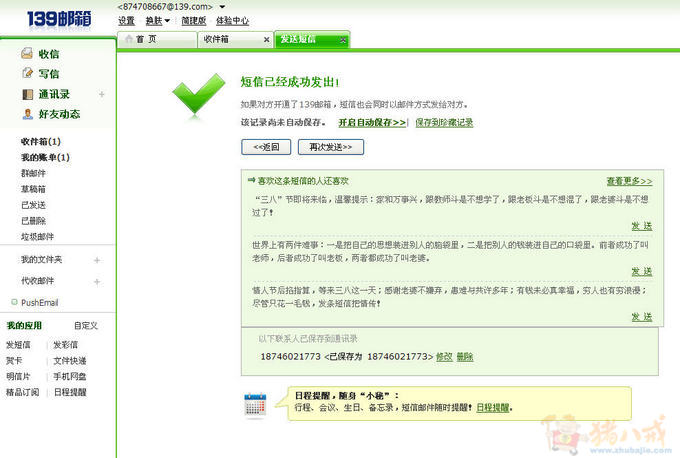Close the 收件箱 tab

(x=266, y=39)
